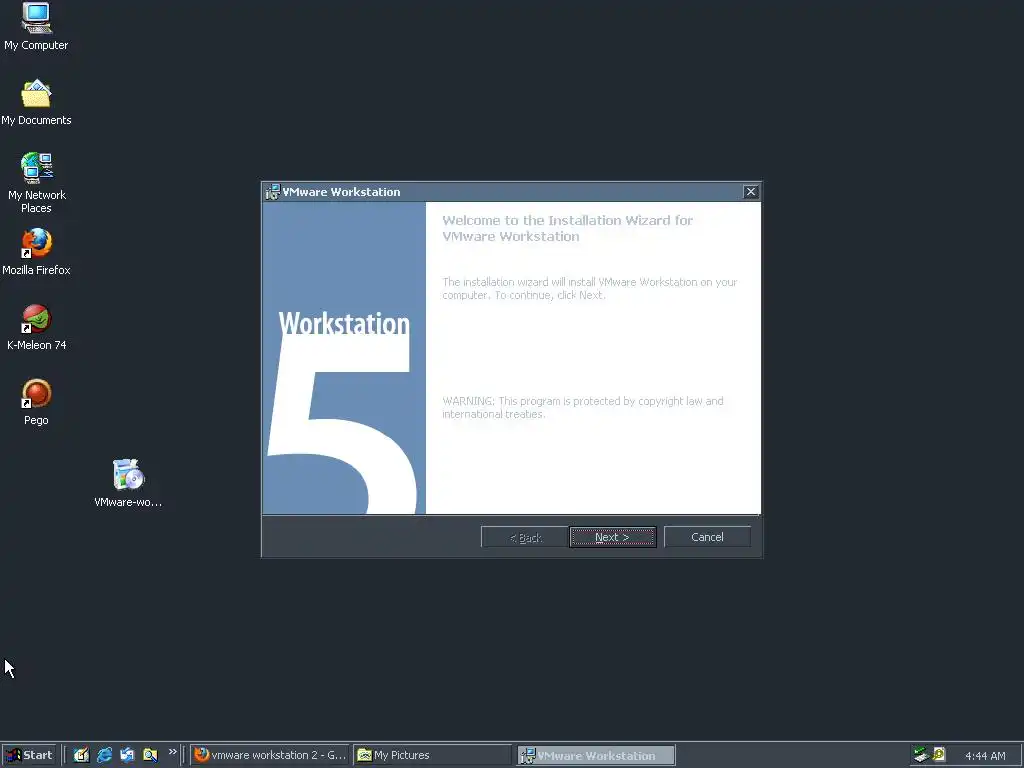
Task: Cancel the VMware Workstation installation
Action: (707, 537)
